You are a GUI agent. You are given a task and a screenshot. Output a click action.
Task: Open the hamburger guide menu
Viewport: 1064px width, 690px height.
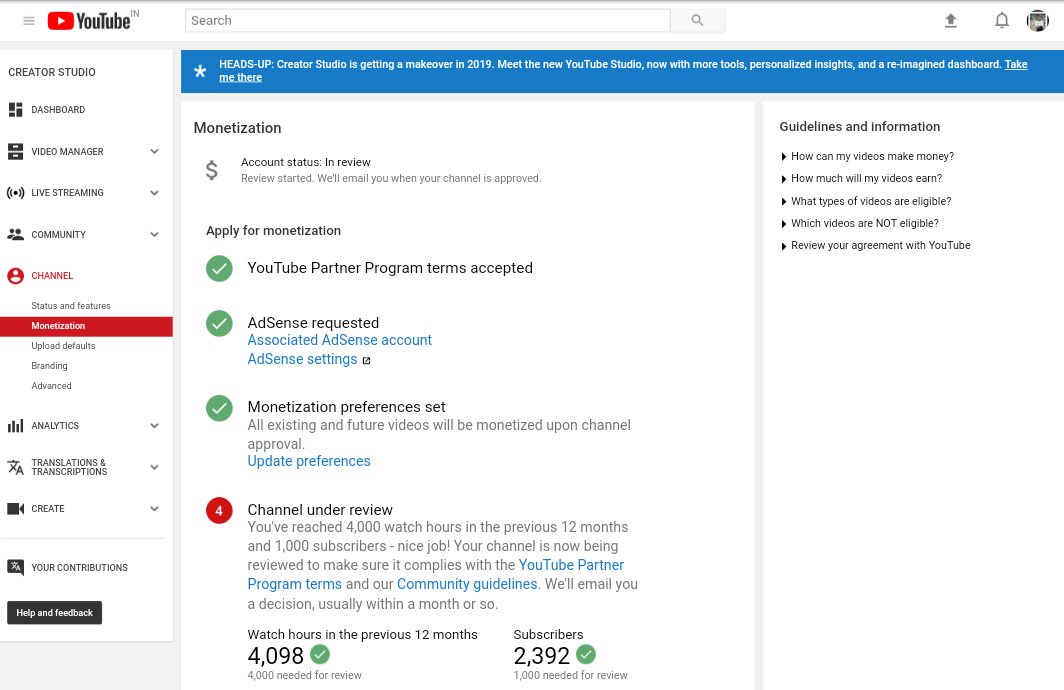28,21
